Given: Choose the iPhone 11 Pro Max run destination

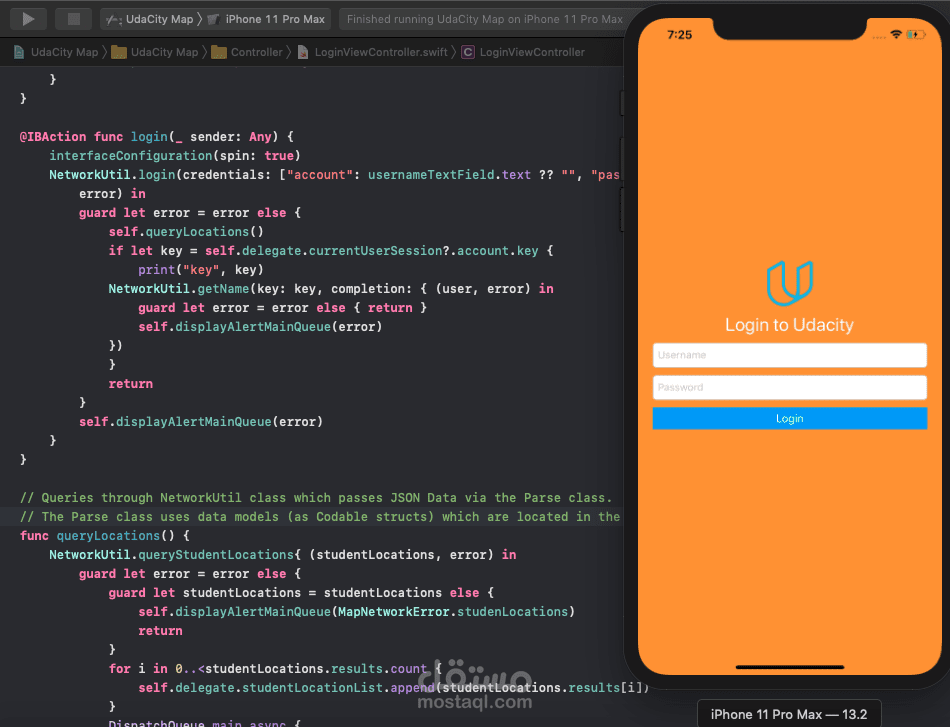Looking at the screenshot, I should (x=266, y=19).
